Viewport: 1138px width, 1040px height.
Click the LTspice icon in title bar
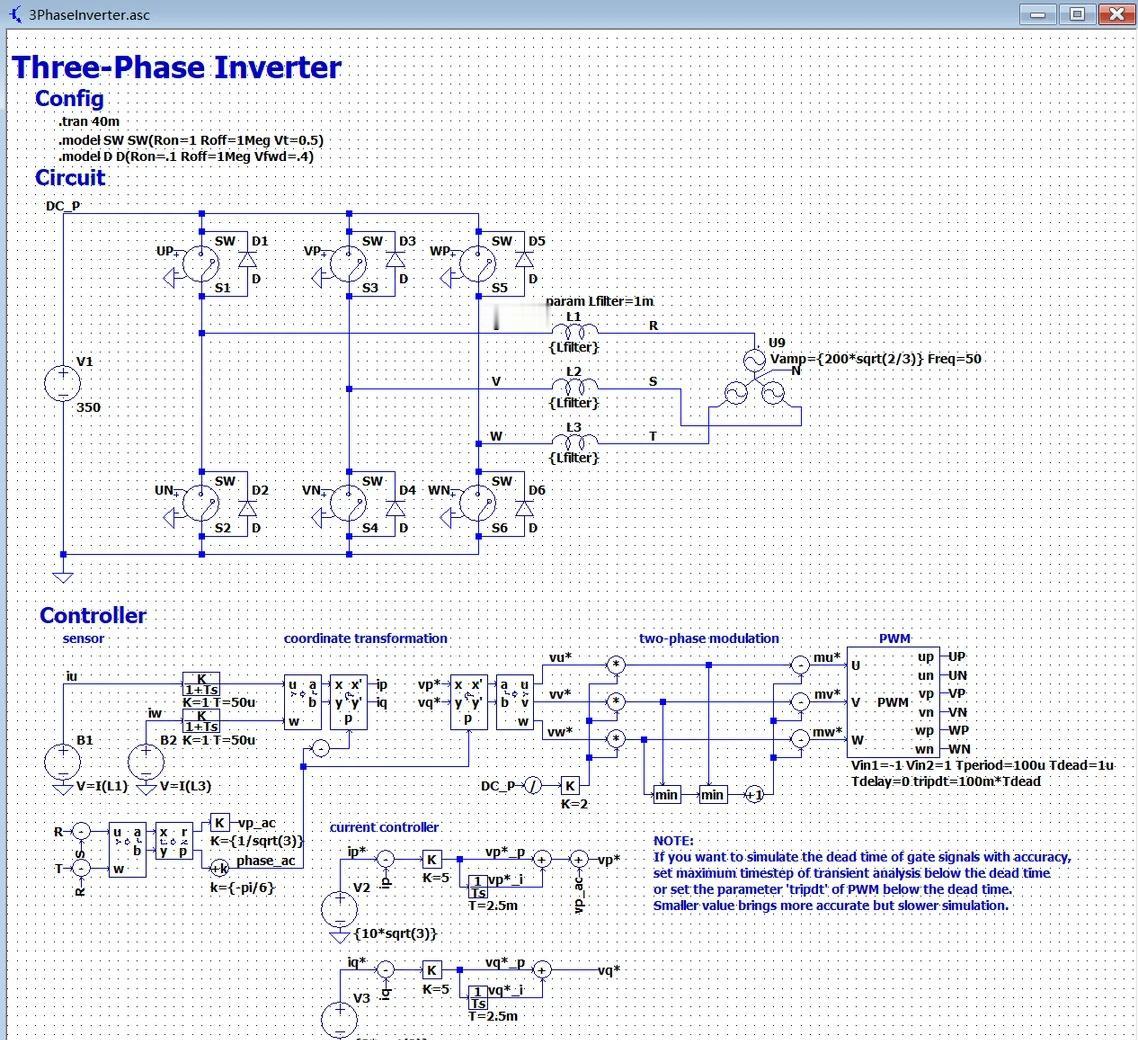point(15,14)
